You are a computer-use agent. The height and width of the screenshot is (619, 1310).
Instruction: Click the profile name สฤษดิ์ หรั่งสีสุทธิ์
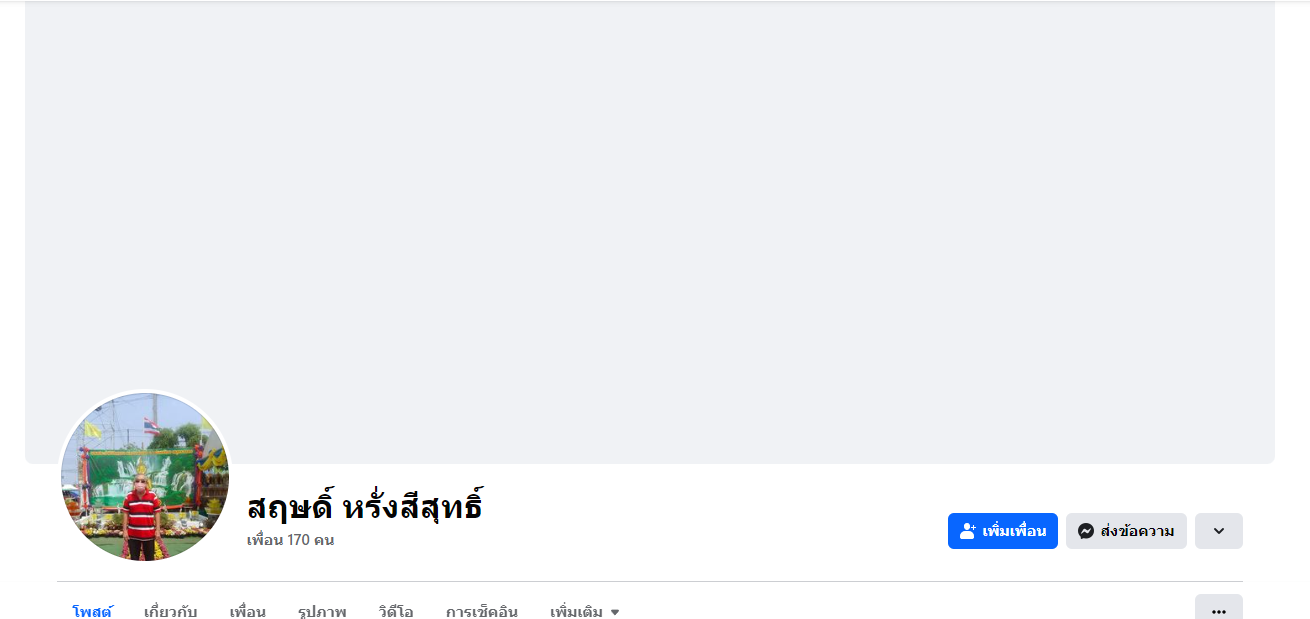coord(365,506)
